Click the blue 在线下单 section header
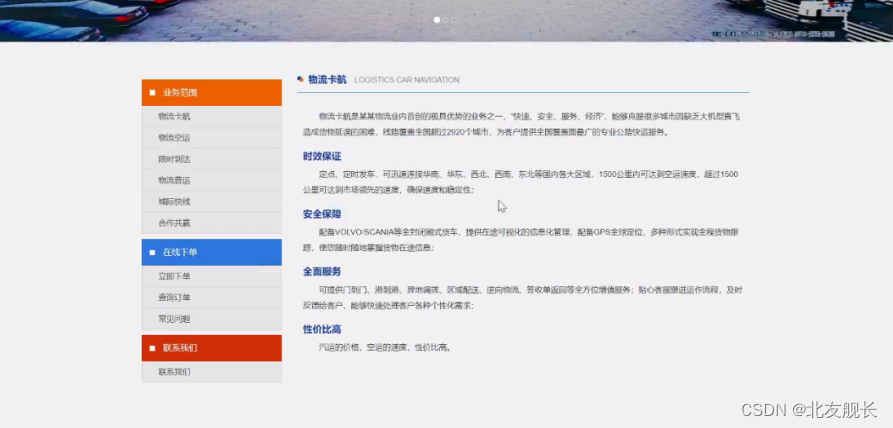893x428 pixels. [212, 252]
